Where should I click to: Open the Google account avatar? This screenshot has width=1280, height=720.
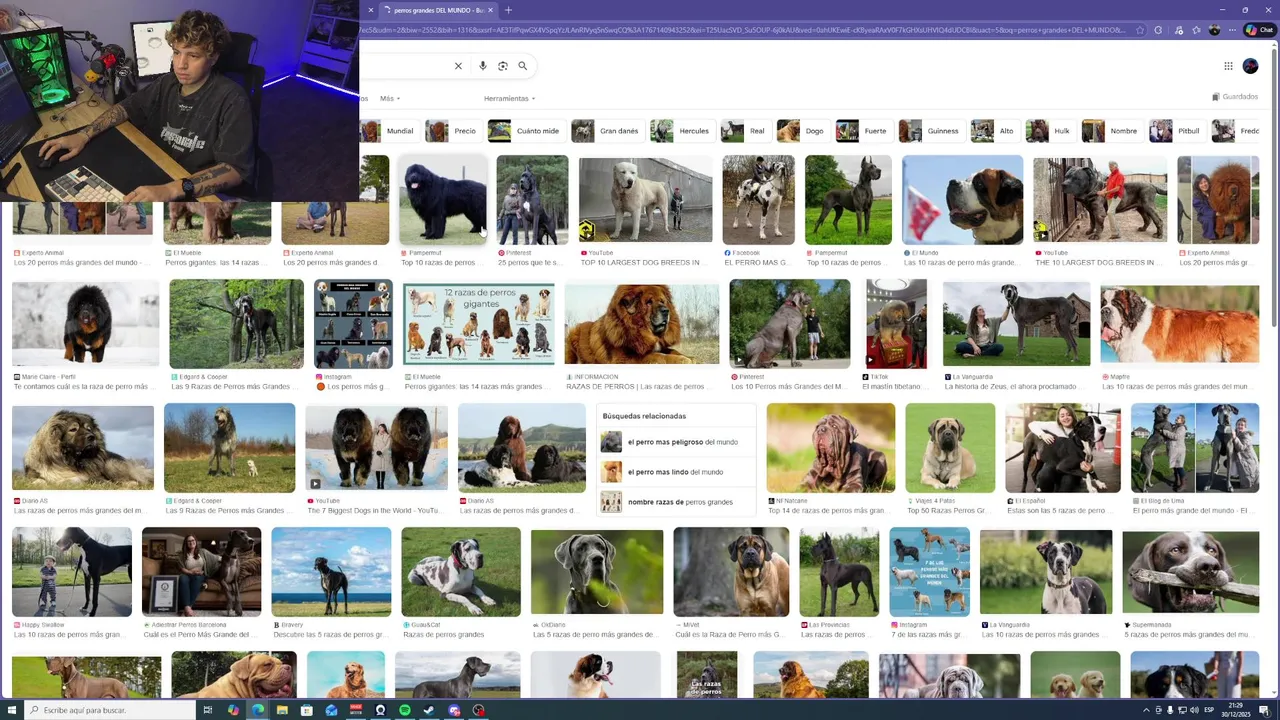[x=1250, y=66]
